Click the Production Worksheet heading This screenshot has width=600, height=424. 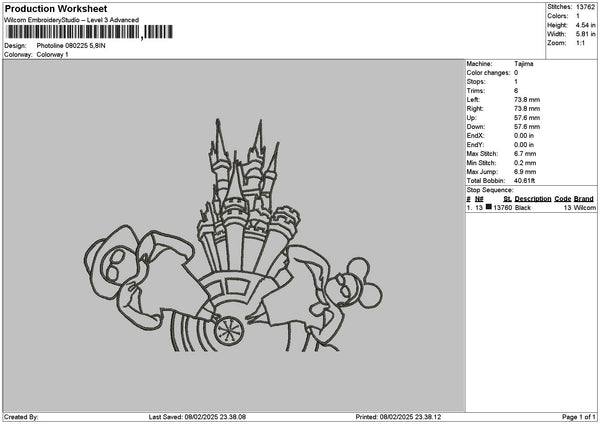[x=56, y=9]
